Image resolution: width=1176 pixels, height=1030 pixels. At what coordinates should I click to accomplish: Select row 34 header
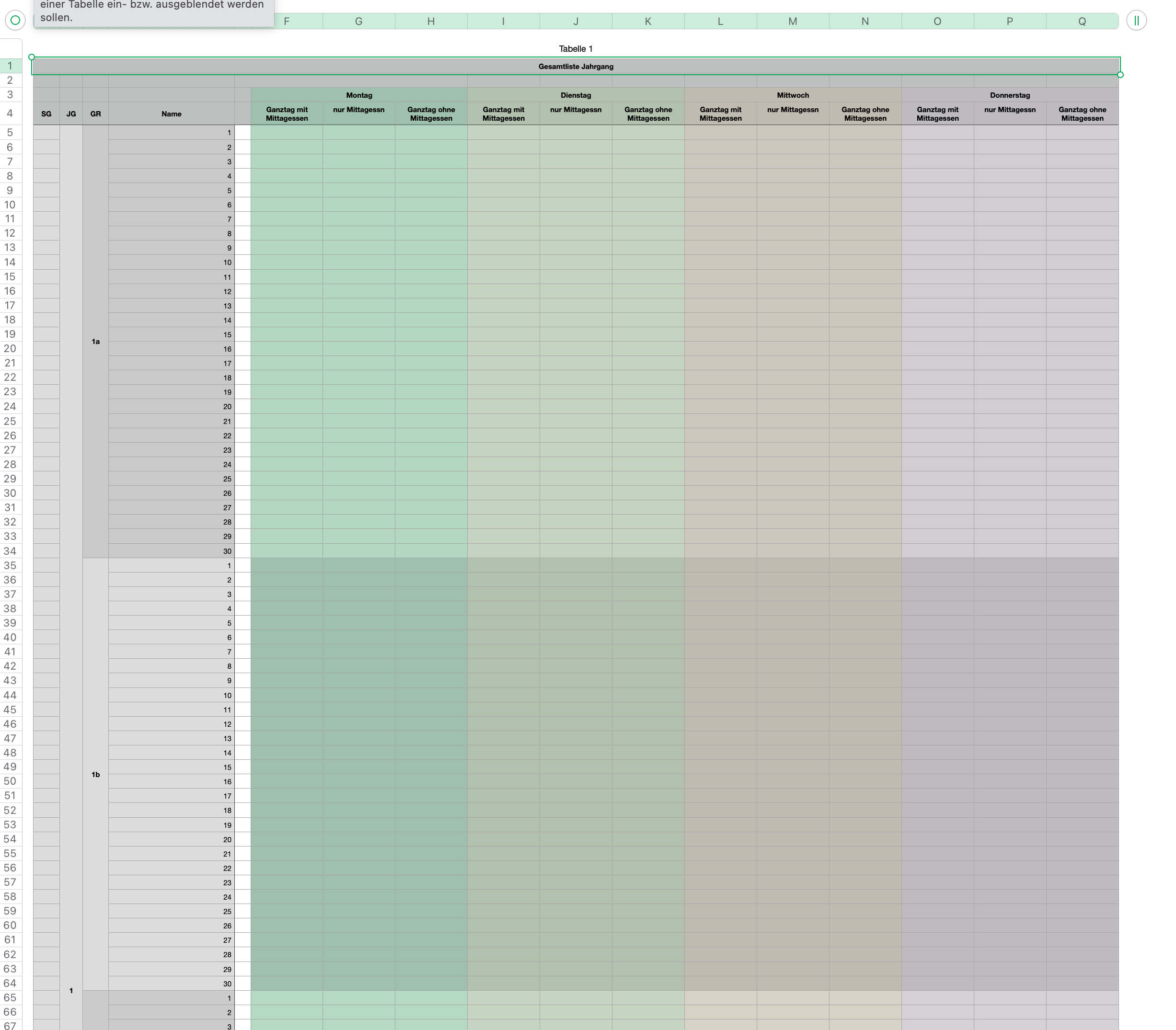(10, 550)
